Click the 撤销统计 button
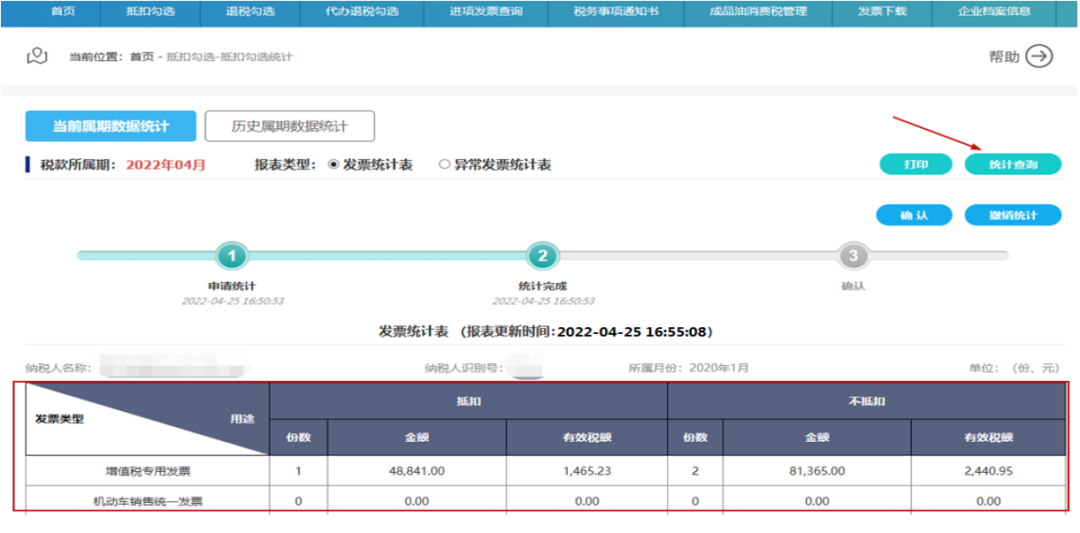This screenshot has width=1080, height=533. (x=1012, y=215)
